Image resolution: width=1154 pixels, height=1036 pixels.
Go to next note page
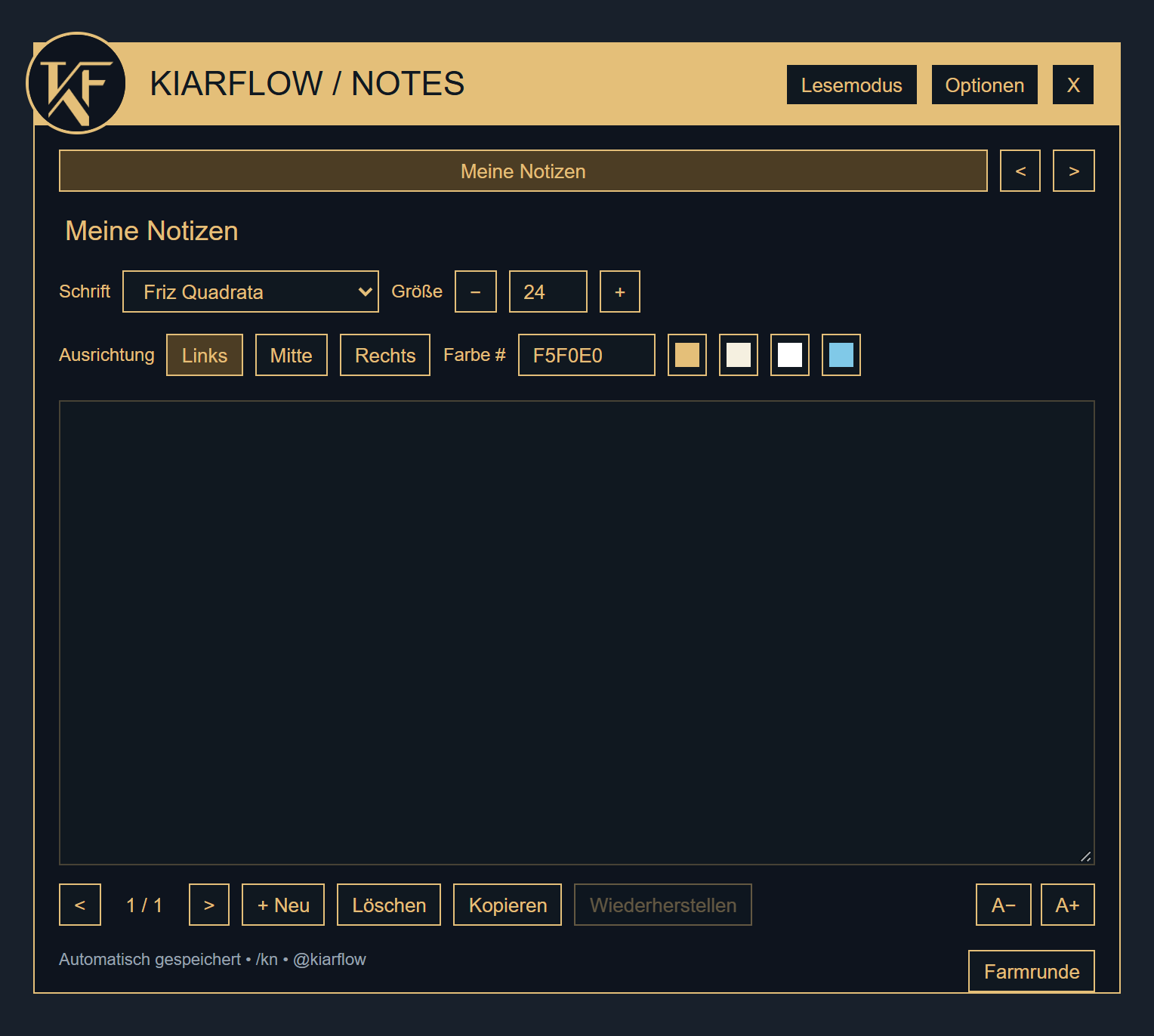(209, 905)
